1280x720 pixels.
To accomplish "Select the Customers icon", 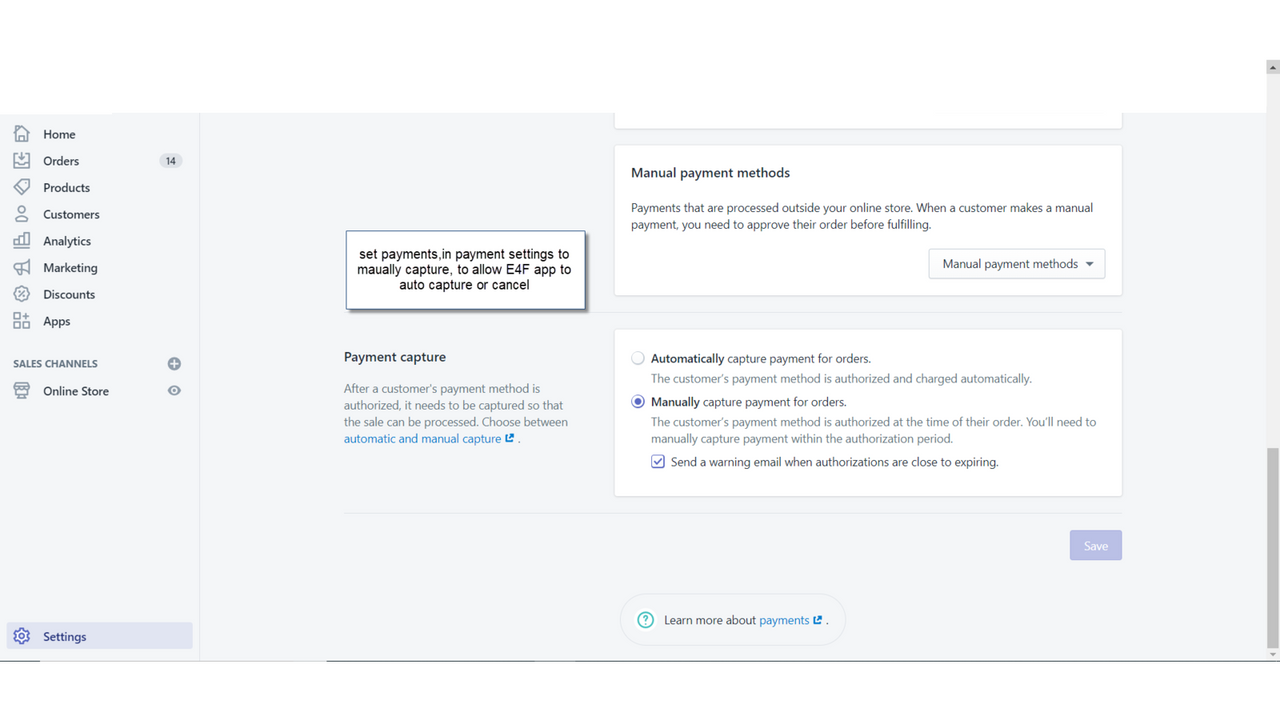I will click(x=22, y=214).
